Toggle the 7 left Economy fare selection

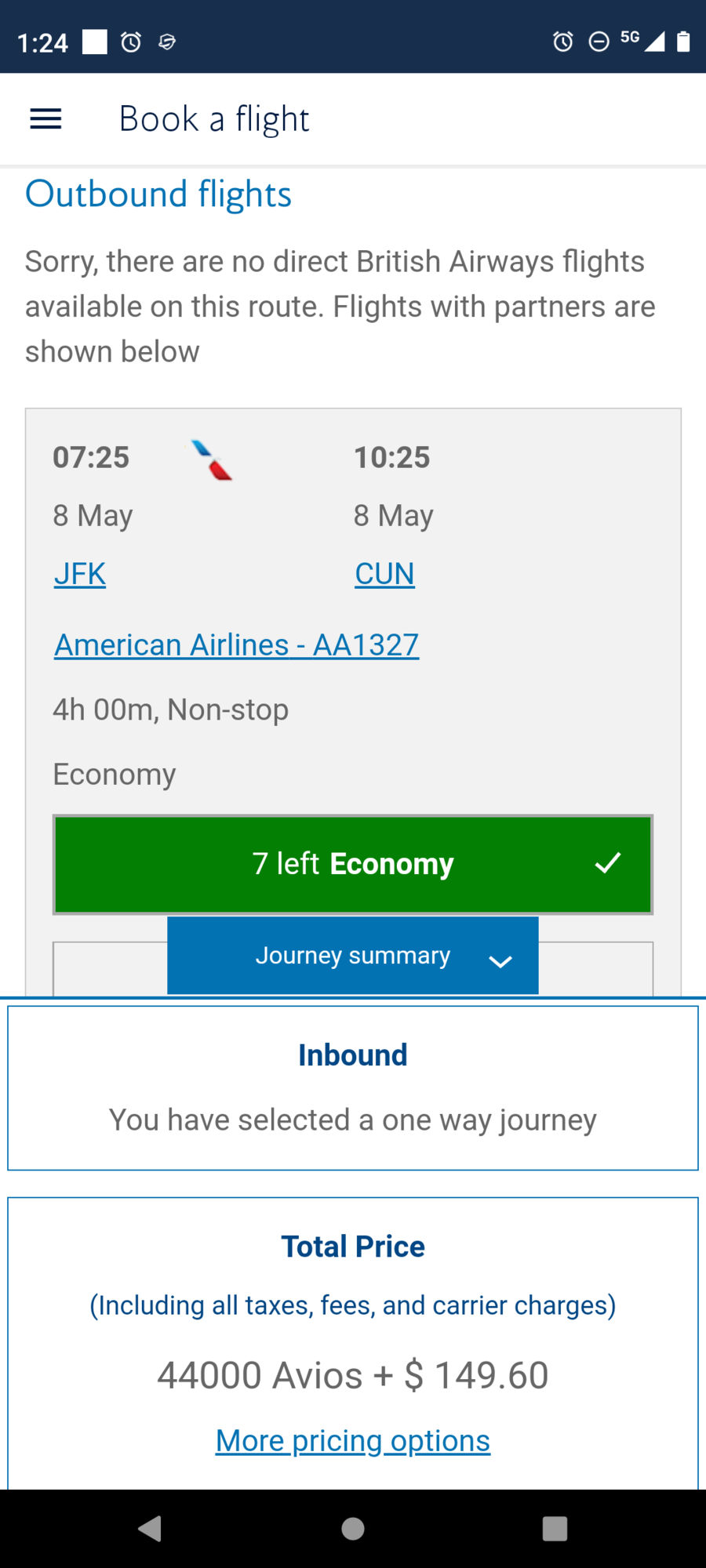point(353,864)
